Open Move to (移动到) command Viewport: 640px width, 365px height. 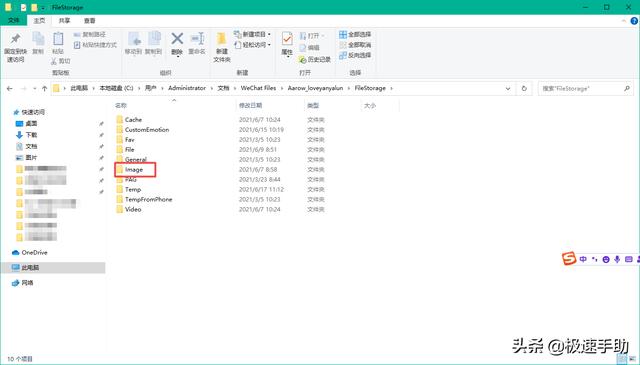click(x=133, y=43)
